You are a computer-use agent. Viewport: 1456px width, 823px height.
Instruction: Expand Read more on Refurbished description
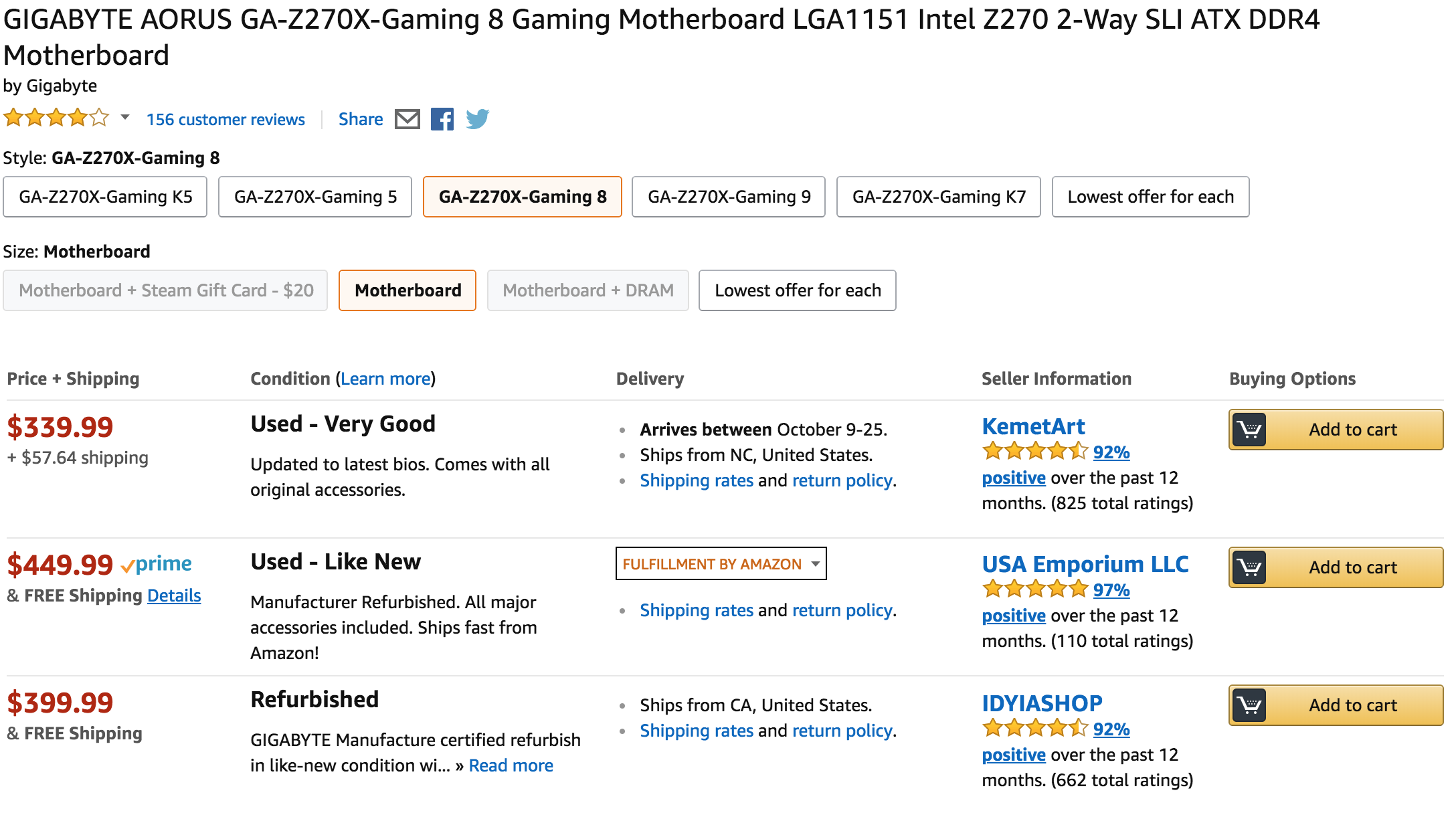[511, 765]
